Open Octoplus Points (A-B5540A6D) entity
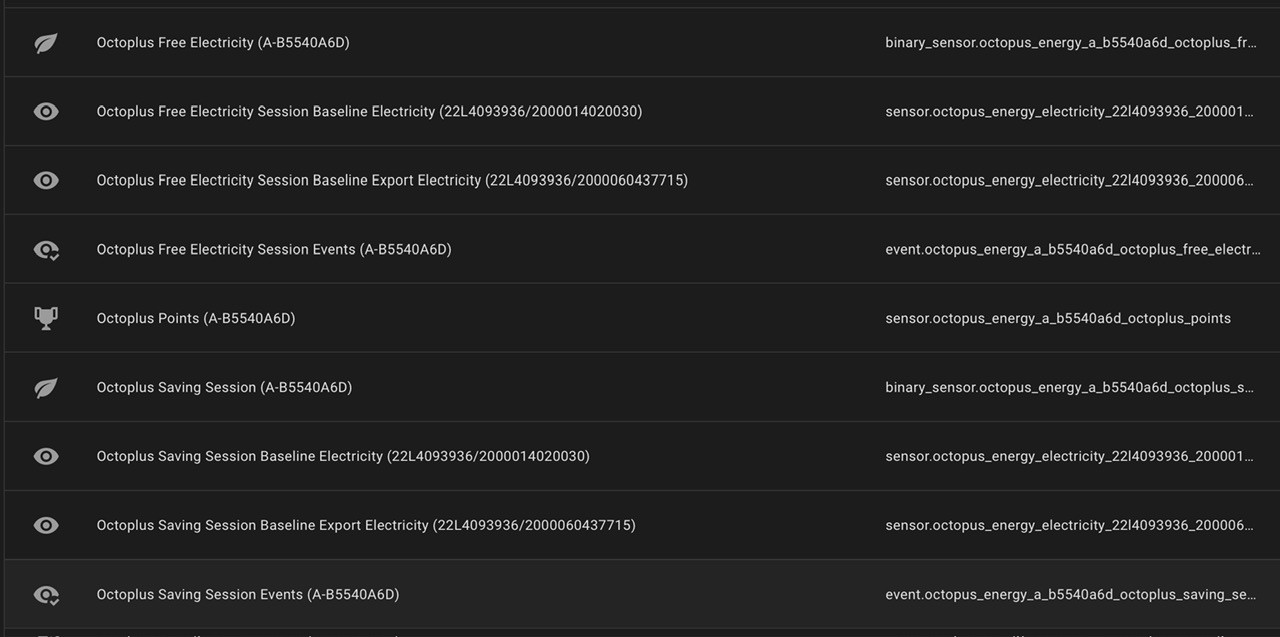This screenshot has width=1280, height=637. pyautogui.click(x=196, y=319)
